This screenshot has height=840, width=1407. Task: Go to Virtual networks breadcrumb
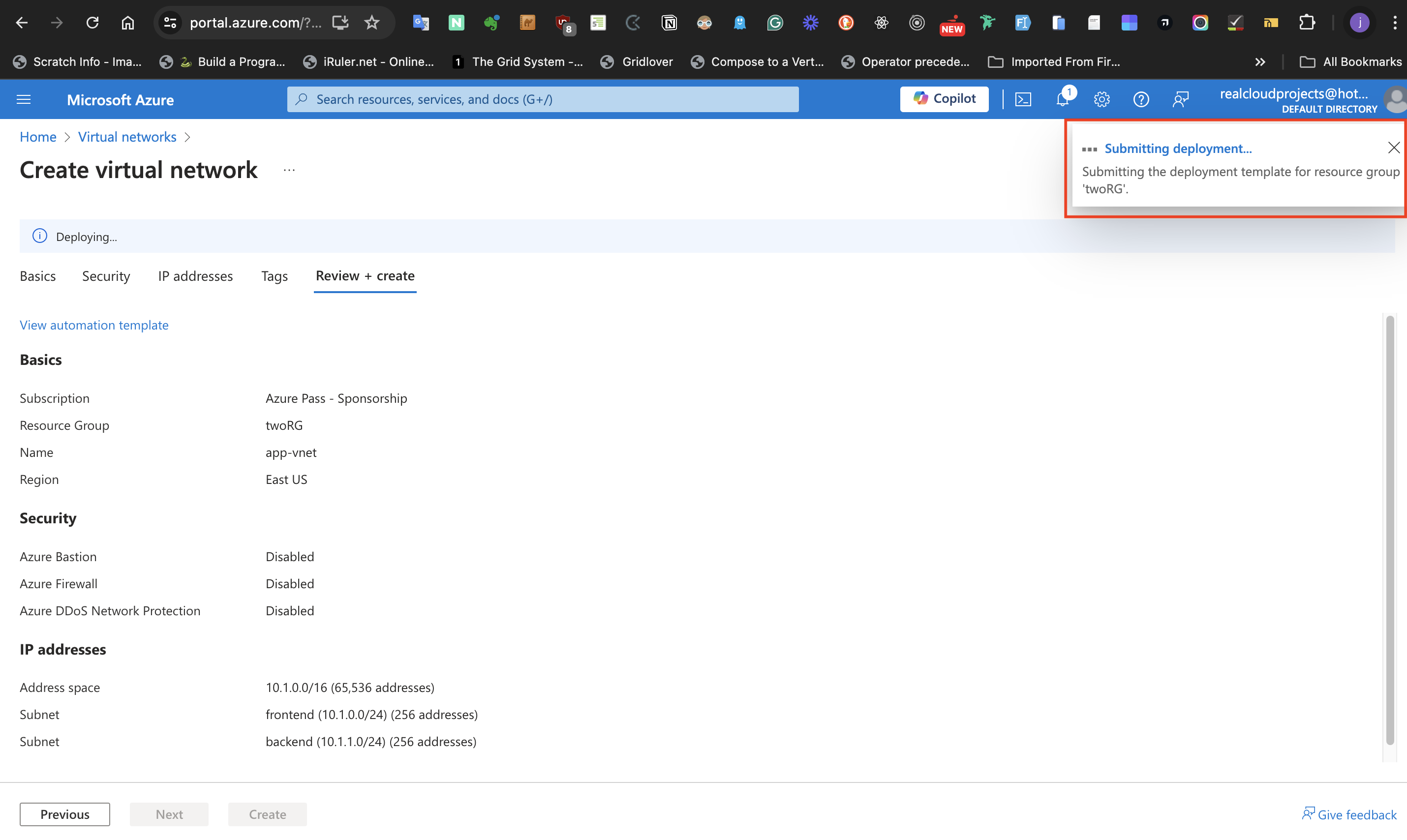(127, 136)
